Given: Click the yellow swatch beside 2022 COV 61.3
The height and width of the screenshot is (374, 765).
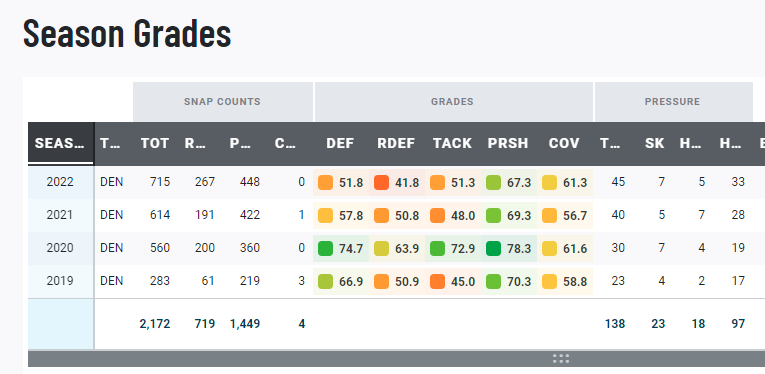Looking at the screenshot, I should (x=549, y=183).
